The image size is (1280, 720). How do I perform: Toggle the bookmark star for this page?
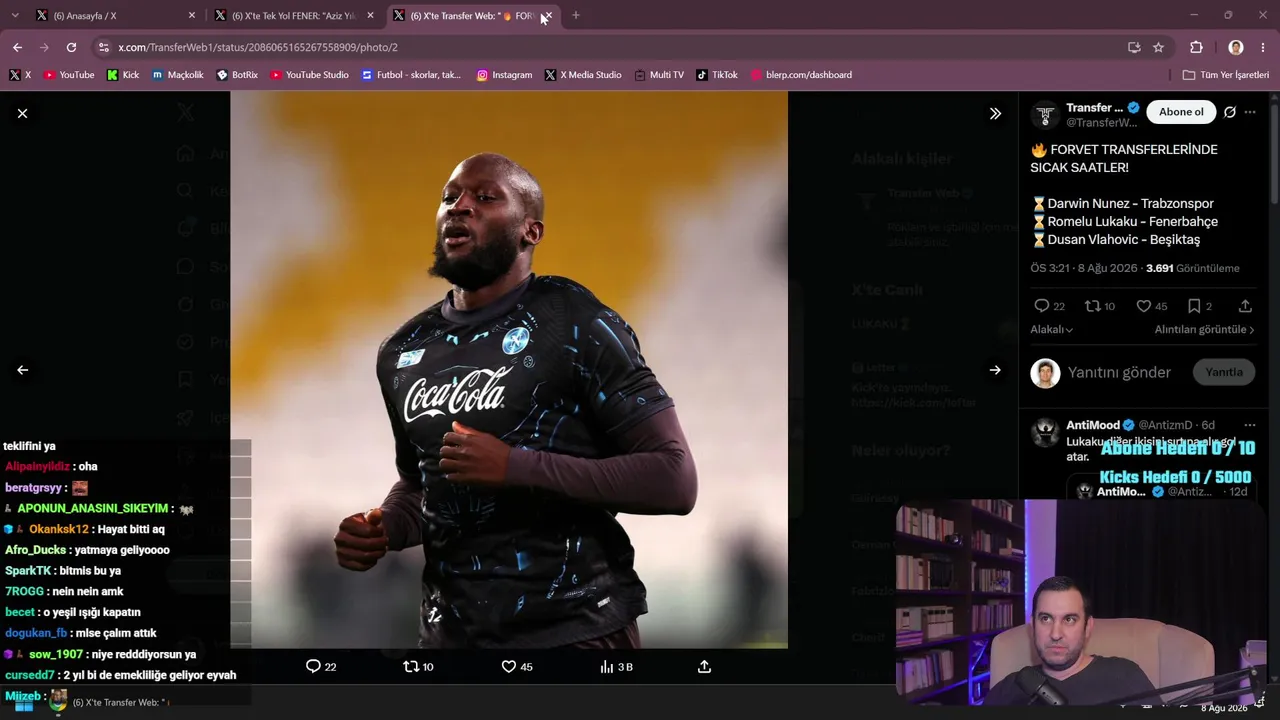[1158, 47]
